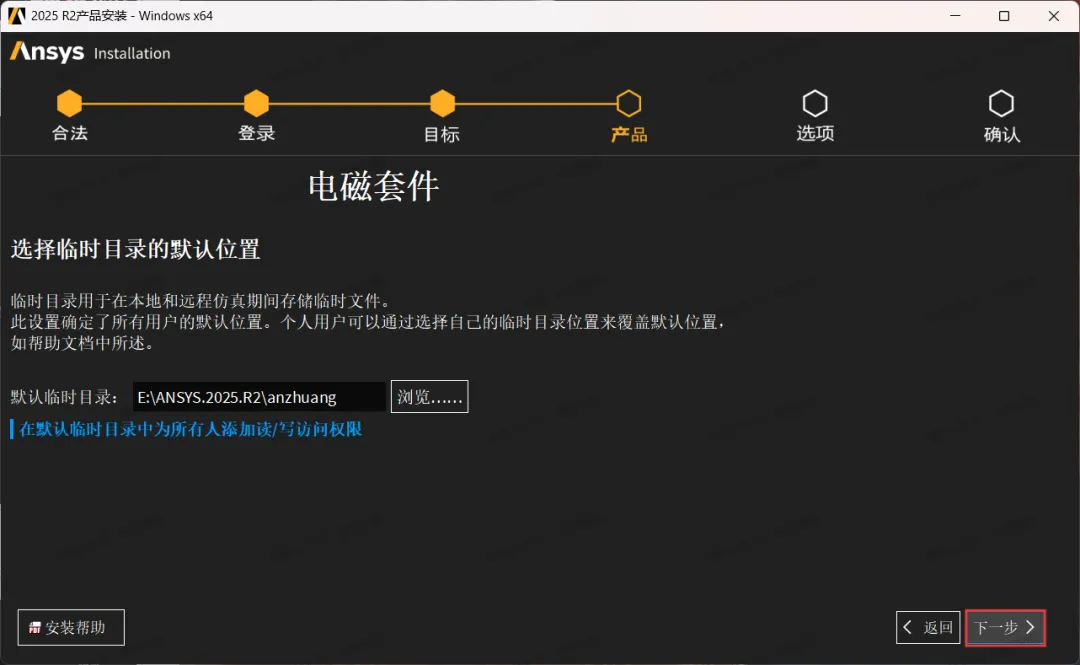
Task: Click the 产品 step hexagon icon
Action: pyautogui.click(x=629, y=103)
